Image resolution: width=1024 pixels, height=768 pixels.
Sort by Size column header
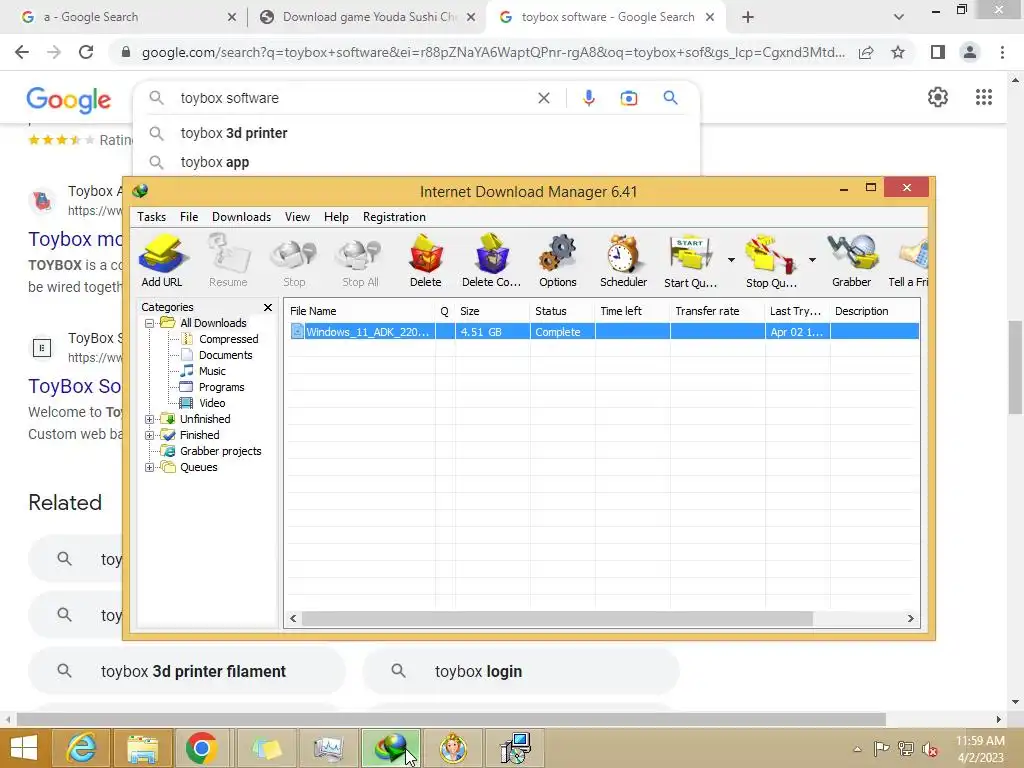[492, 312]
